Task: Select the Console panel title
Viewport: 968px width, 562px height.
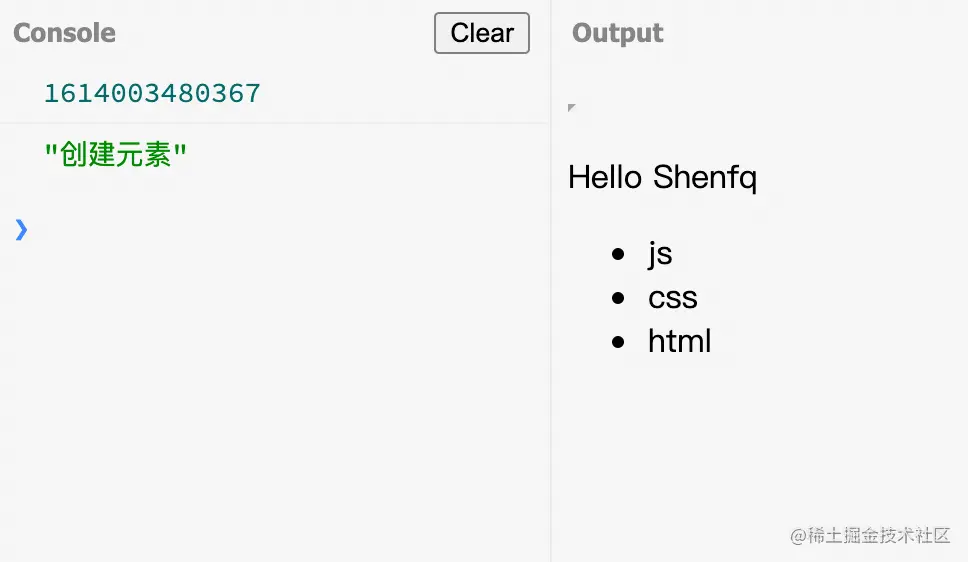Action: pyautogui.click(x=64, y=33)
